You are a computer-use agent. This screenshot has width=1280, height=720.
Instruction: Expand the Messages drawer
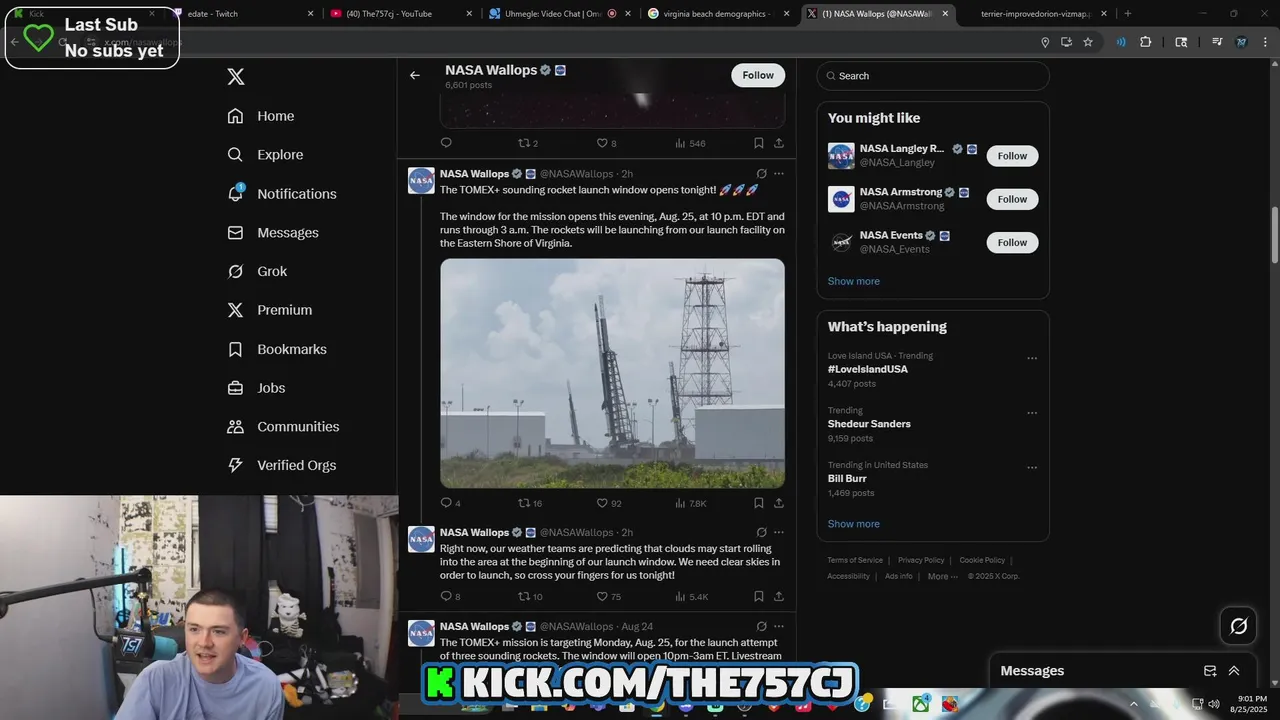pyautogui.click(x=1234, y=671)
